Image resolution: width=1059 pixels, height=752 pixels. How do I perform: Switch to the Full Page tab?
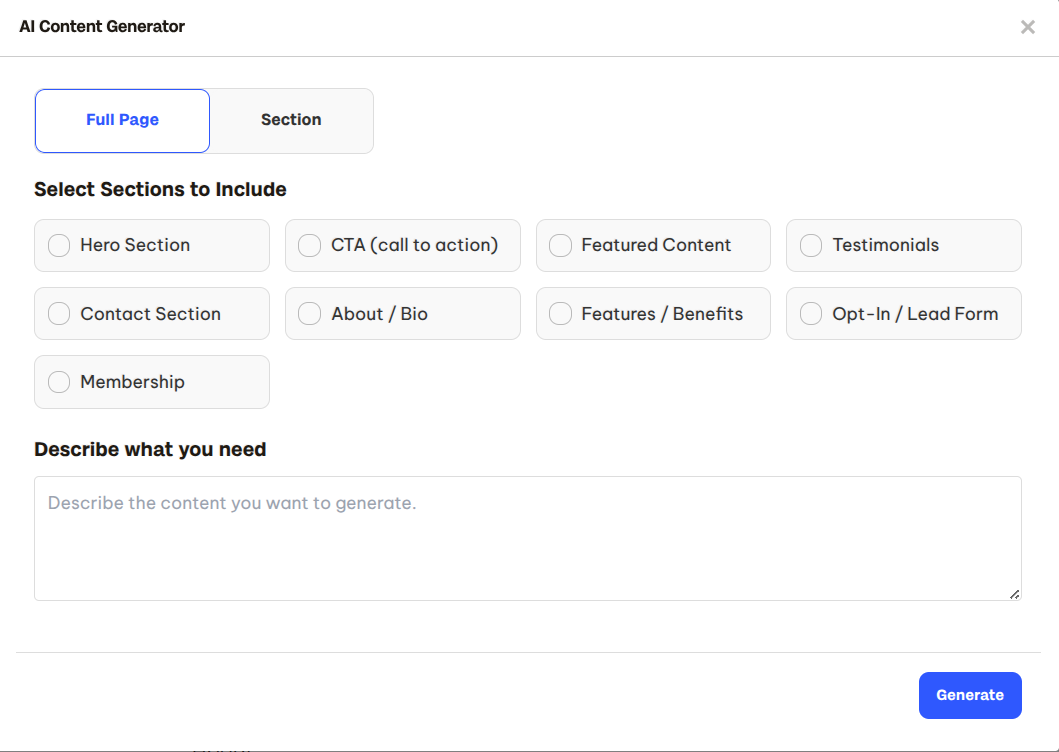[122, 120]
